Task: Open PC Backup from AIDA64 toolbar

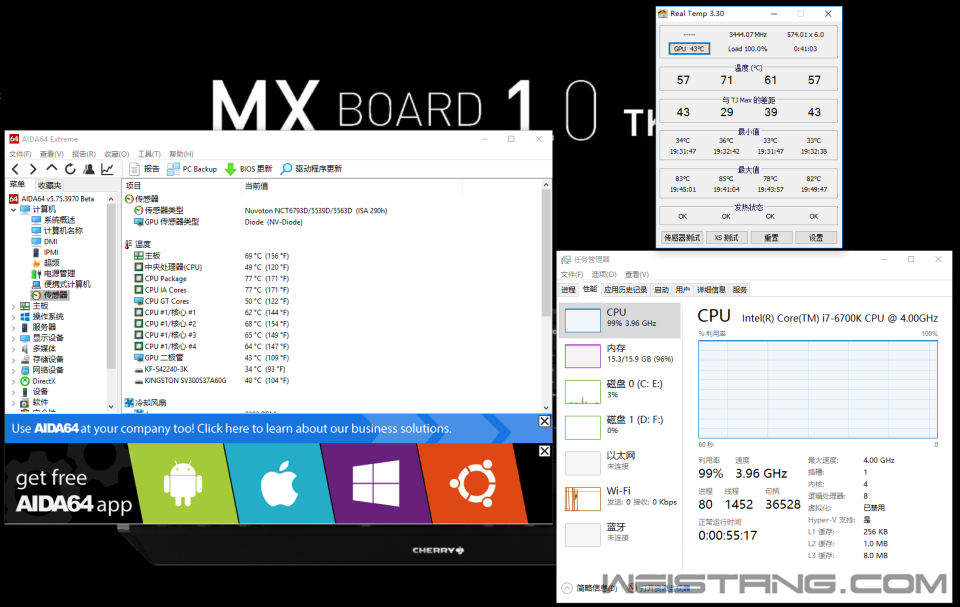Action: coord(192,169)
